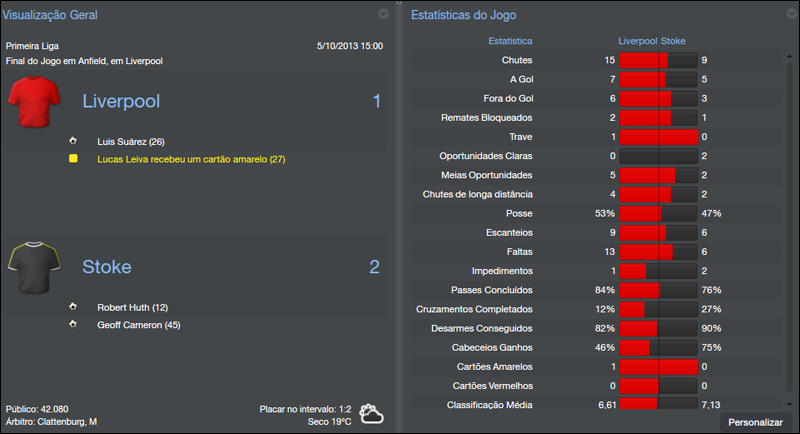The height and width of the screenshot is (434, 800).
Task: Select player Geoff Cameron (45)
Action: click(x=138, y=325)
